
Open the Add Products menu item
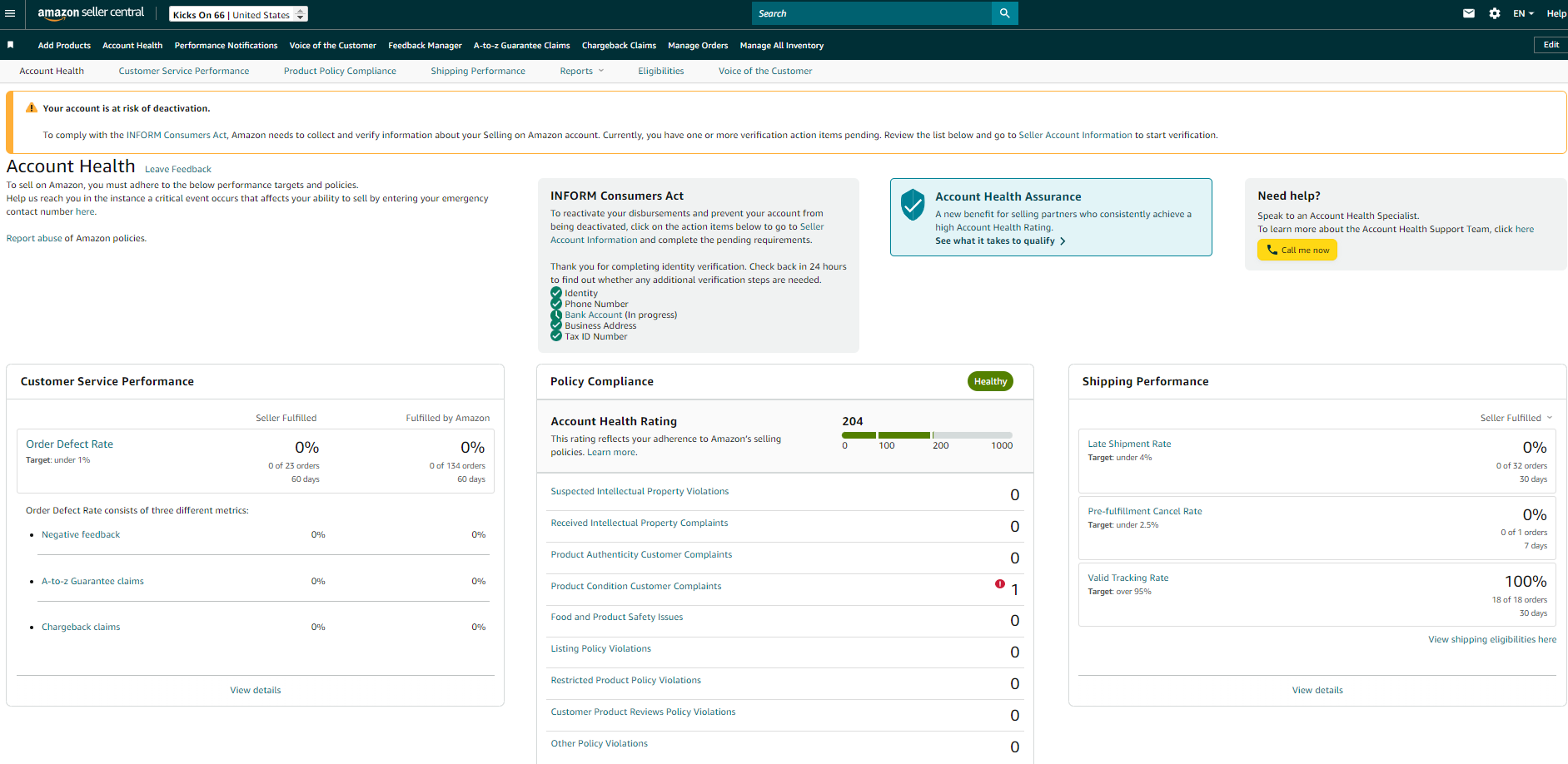(64, 46)
